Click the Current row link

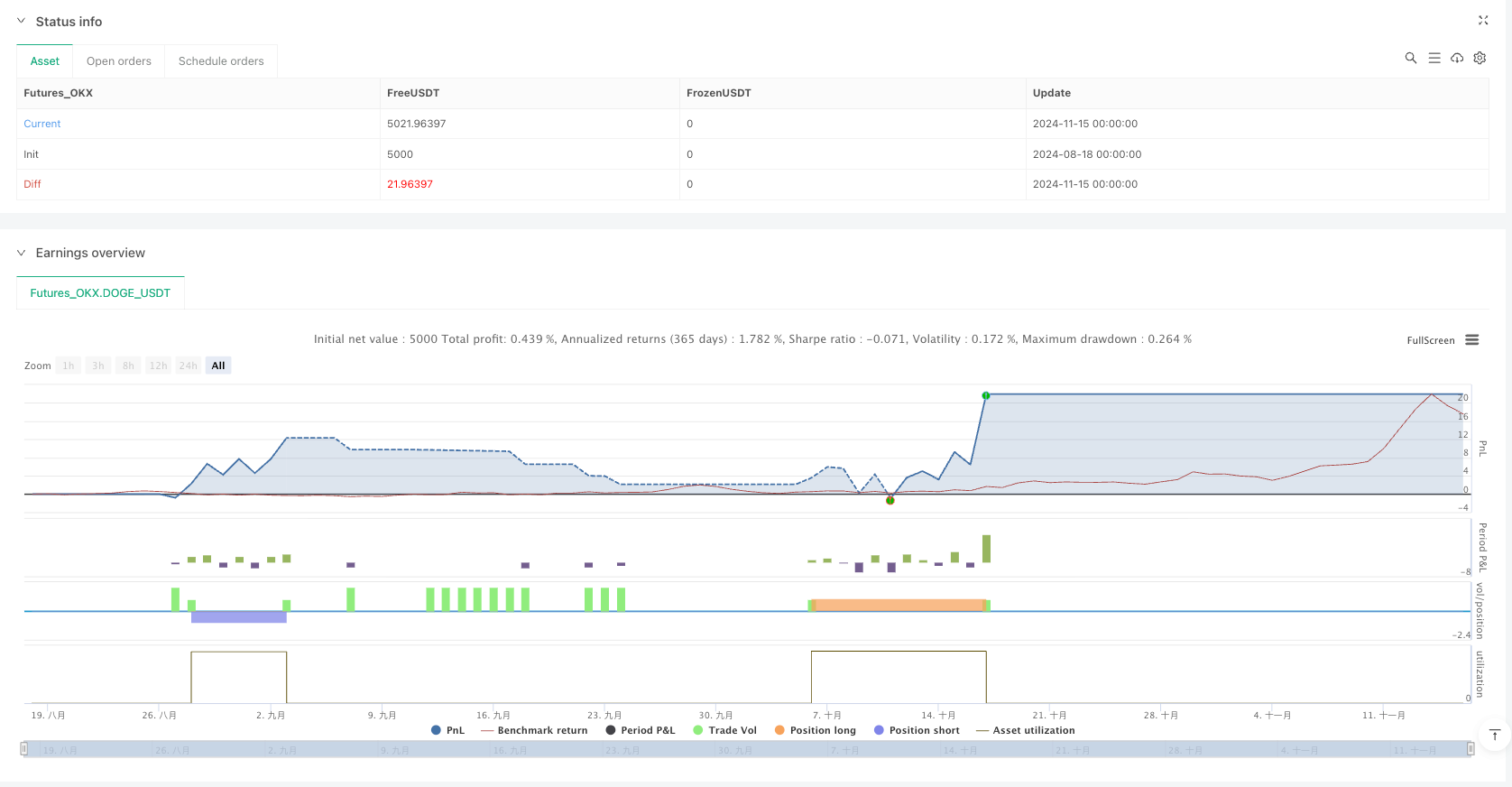[42, 124]
